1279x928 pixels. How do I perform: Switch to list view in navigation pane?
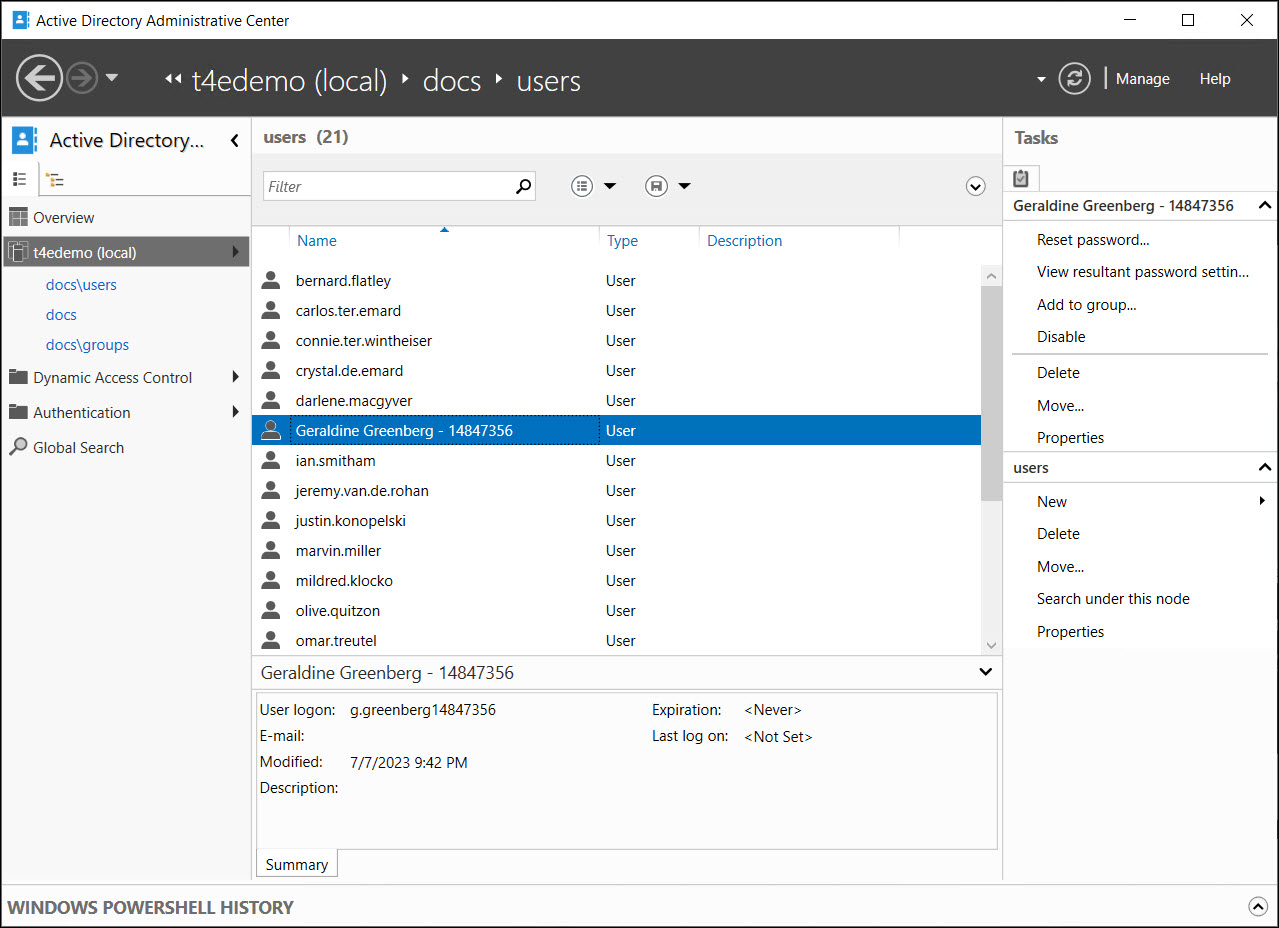tap(19, 179)
